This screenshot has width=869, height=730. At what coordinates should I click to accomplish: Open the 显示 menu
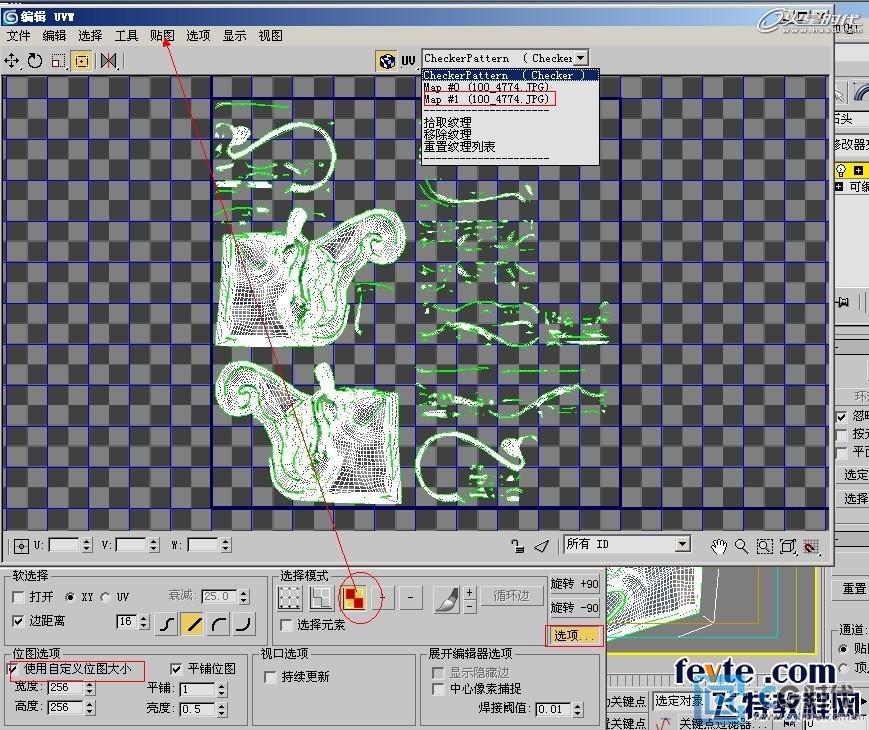(x=234, y=35)
